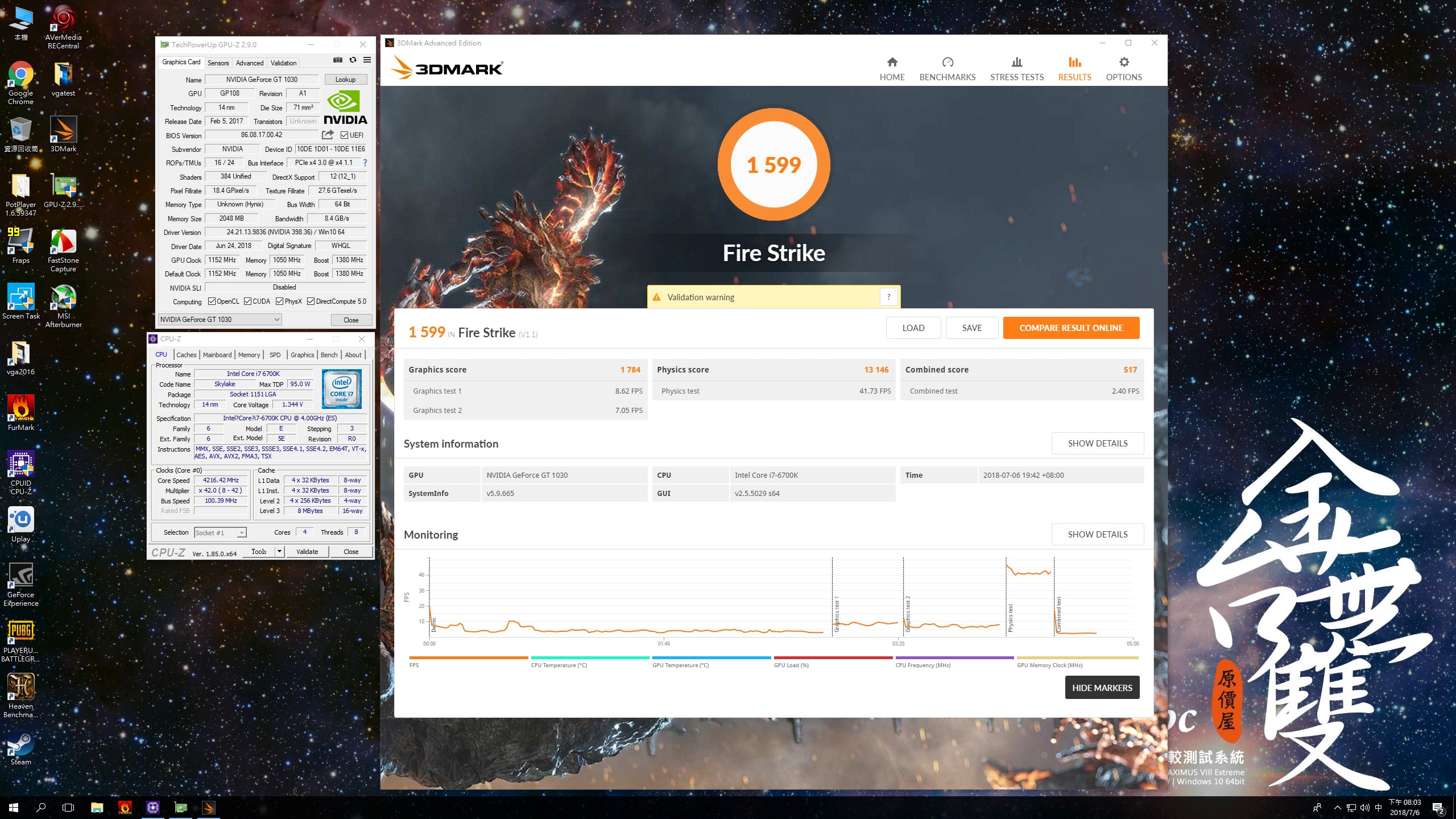Image resolution: width=1456 pixels, height=819 pixels.
Task: Click the validation warning help button
Action: [888, 297]
